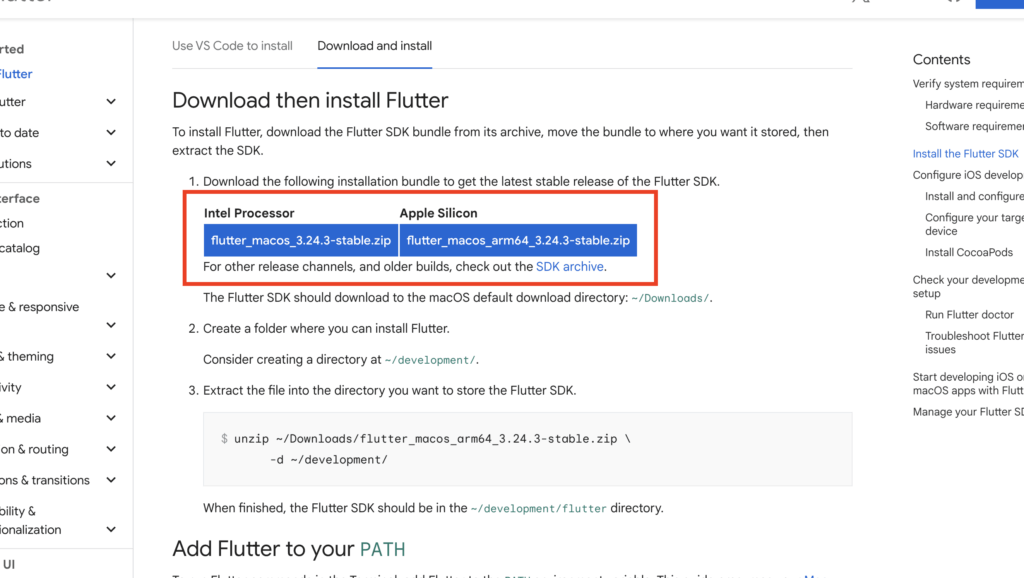The height and width of the screenshot is (578, 1024).
Task: Expand the '& transitions' sidebar chevron
Action: 111,481
